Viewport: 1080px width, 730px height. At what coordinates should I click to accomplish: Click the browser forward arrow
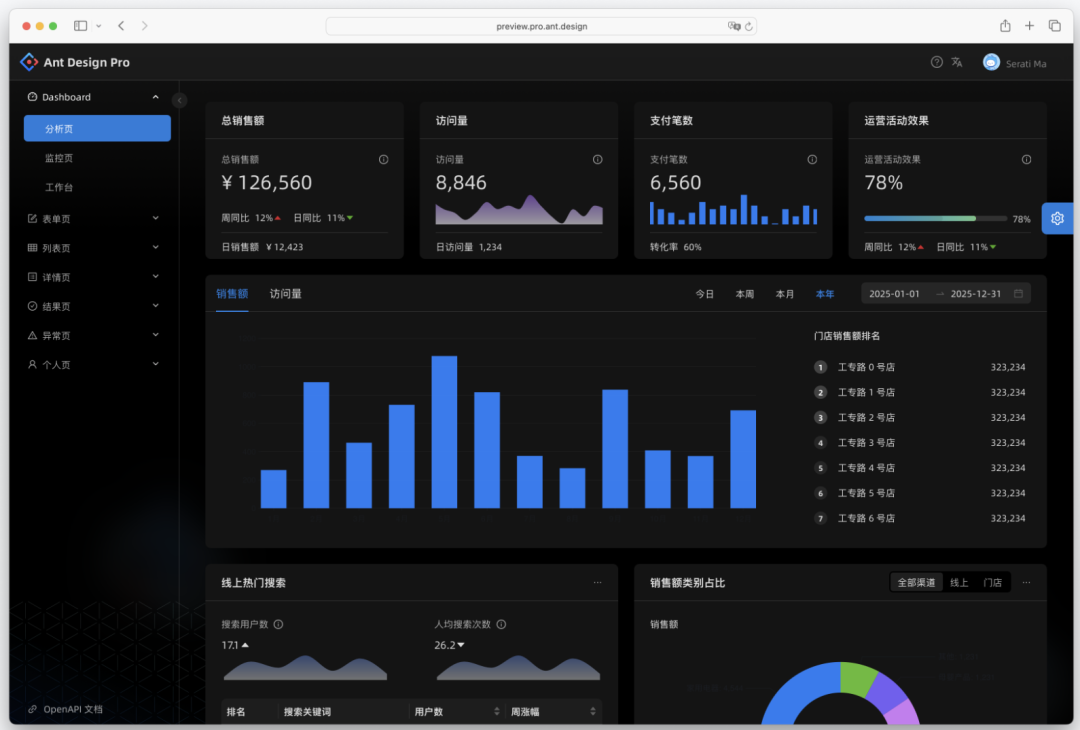coord(145,25)
